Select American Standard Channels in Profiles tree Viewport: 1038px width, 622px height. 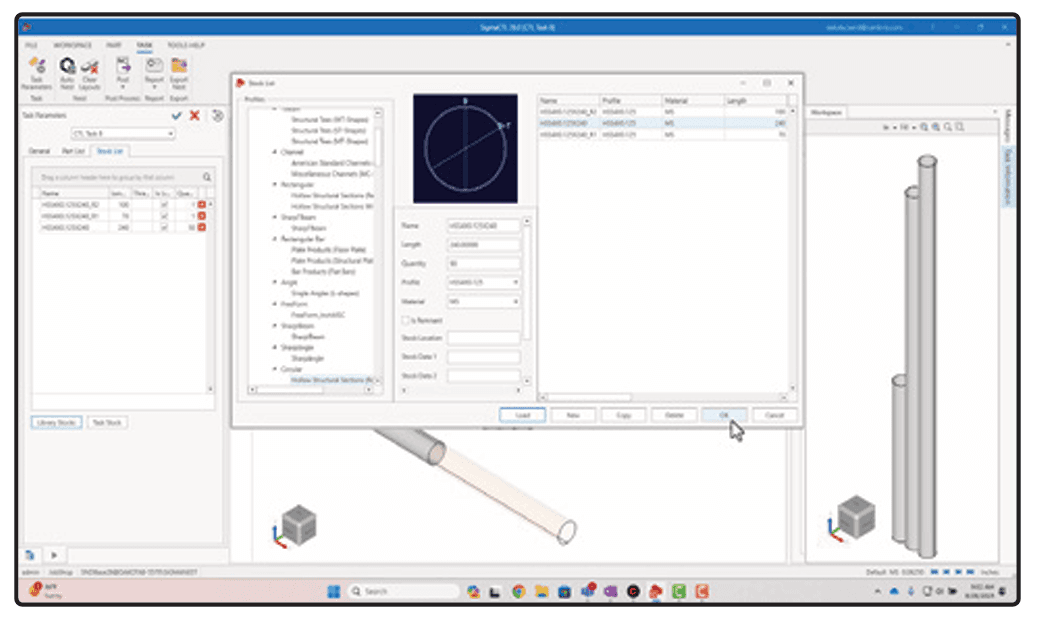[332, 163]
